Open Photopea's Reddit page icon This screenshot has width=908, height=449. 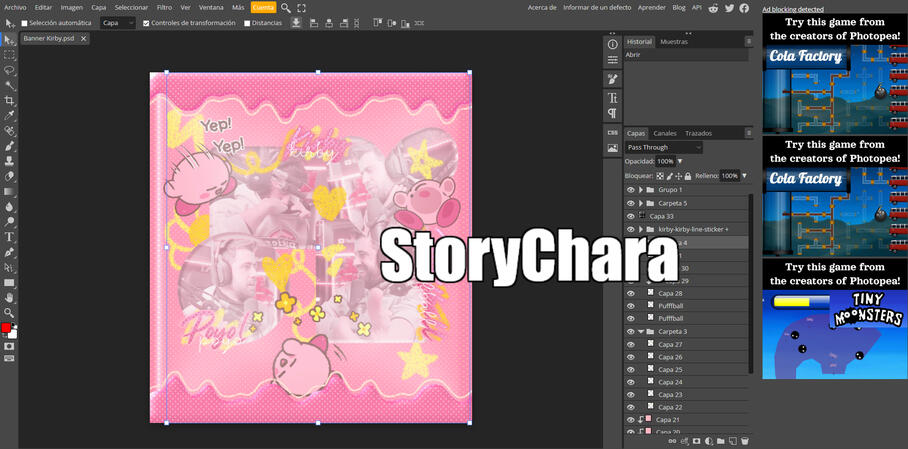[713, 7]
